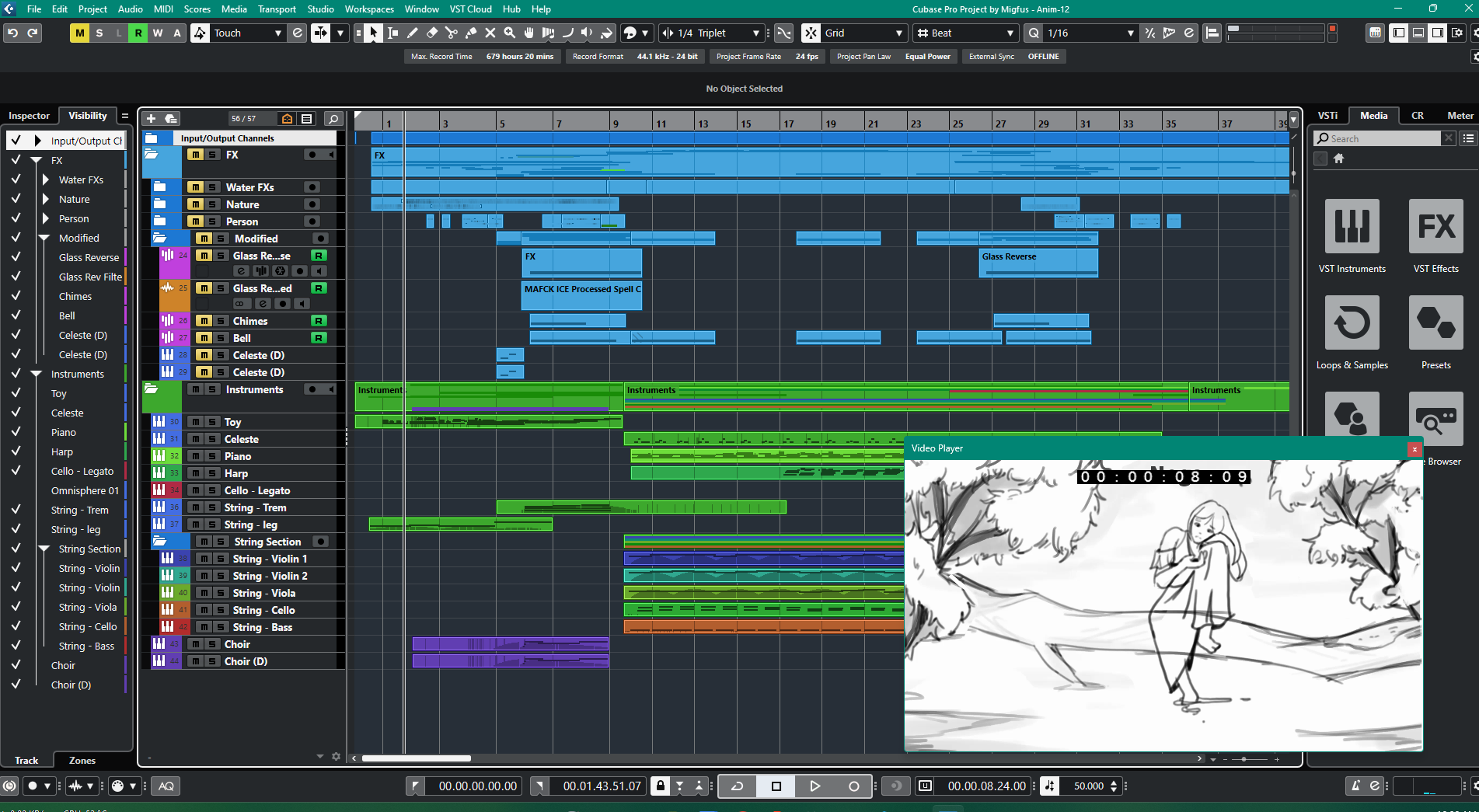Enable visibility for Omnisphere 01

pyautogui.click(x=16, y=490)
